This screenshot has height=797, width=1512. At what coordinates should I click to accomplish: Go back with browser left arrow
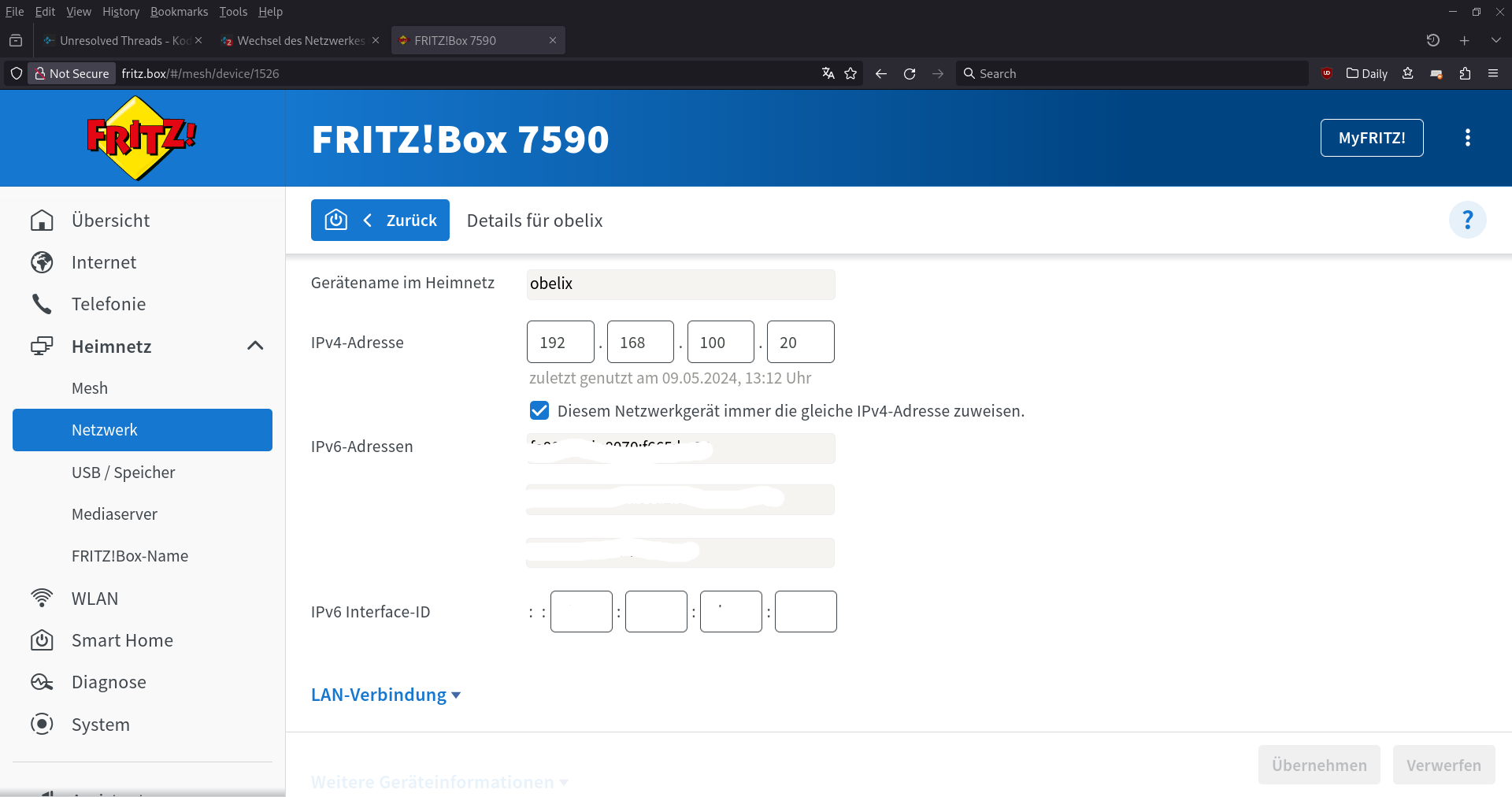pyautogui.click(x=881, y=73)
